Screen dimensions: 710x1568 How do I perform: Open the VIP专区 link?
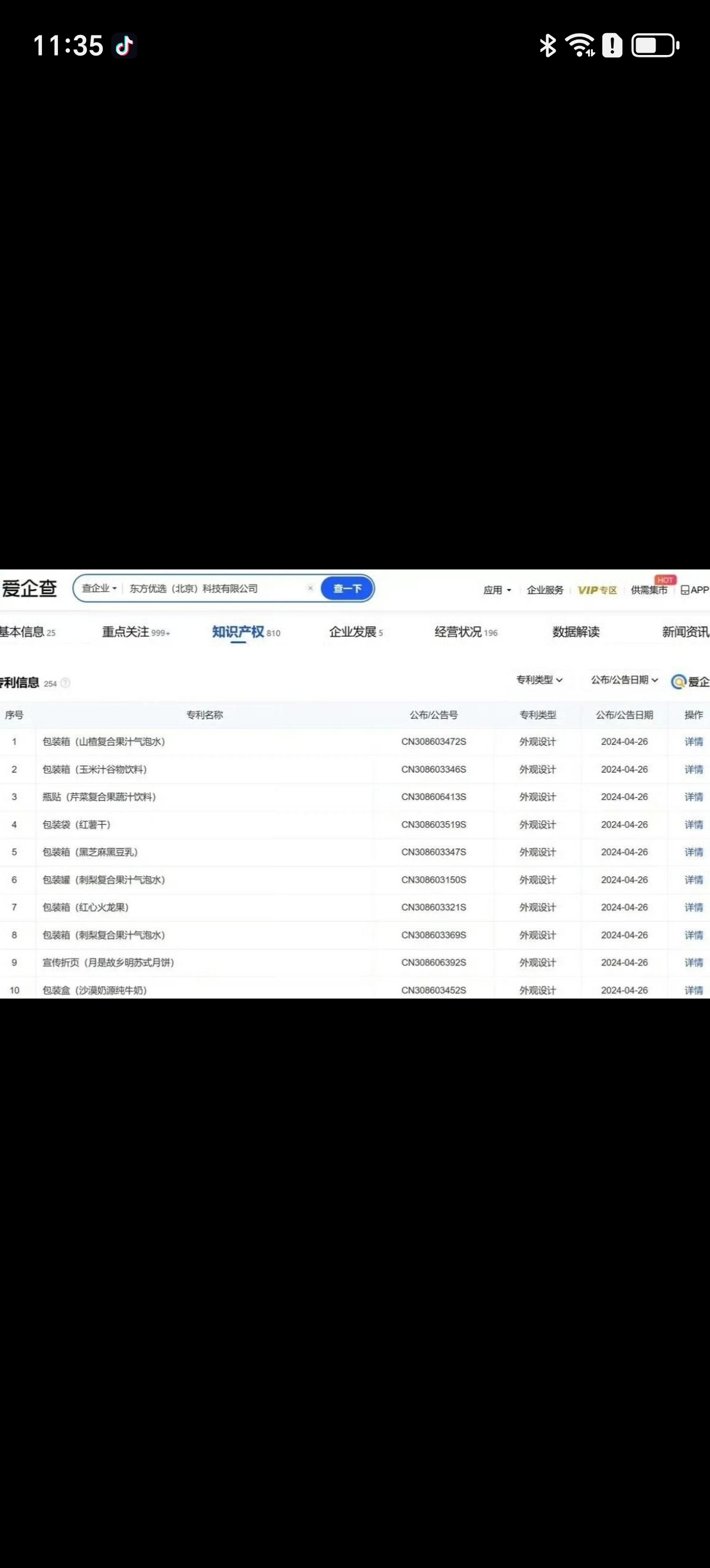pos(598,590)
